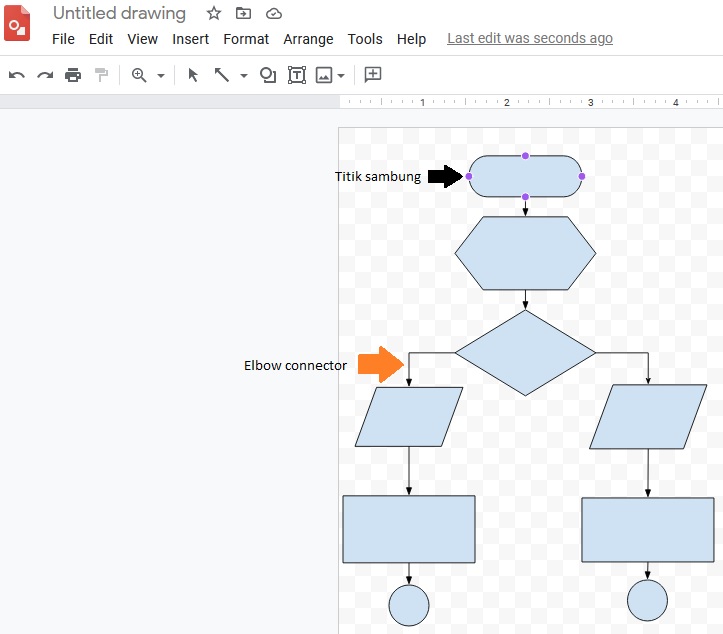723x634 pixels.
Task: Open the Insert menu
Action: [x=190, y=39]
